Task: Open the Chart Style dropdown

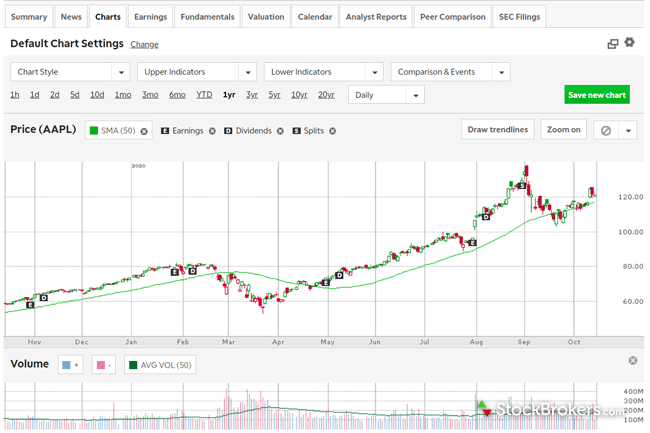Action: pyautogui.click(x=70, y=72)
